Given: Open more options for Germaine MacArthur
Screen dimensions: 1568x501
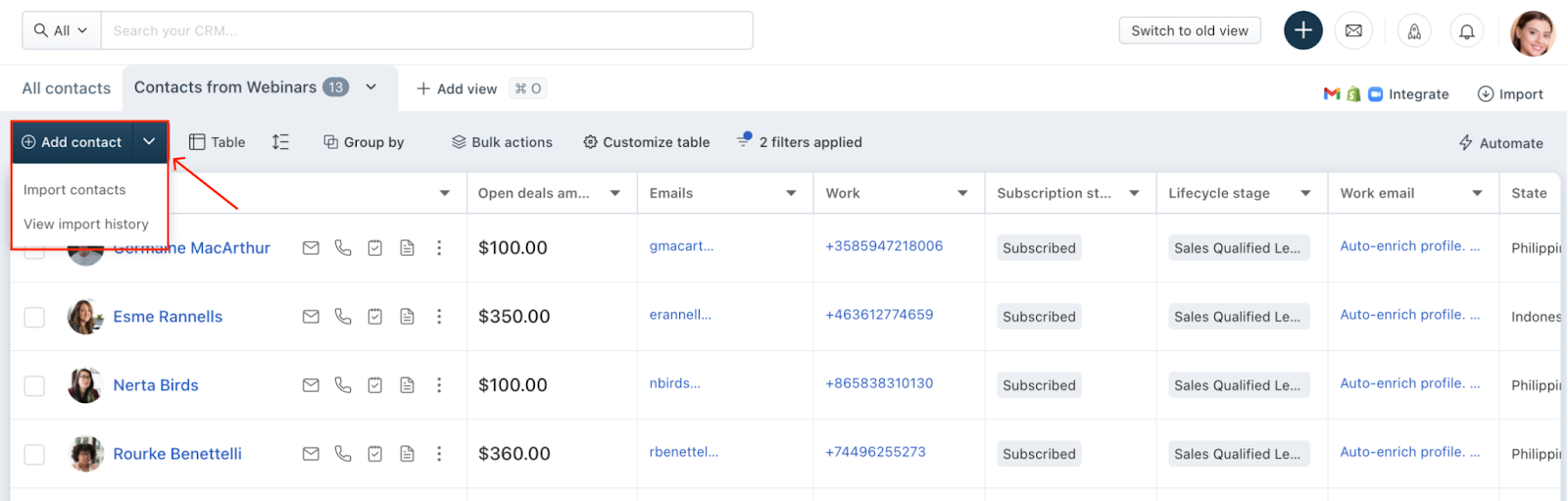Looking at the screenshot, I should click(439, 248).
